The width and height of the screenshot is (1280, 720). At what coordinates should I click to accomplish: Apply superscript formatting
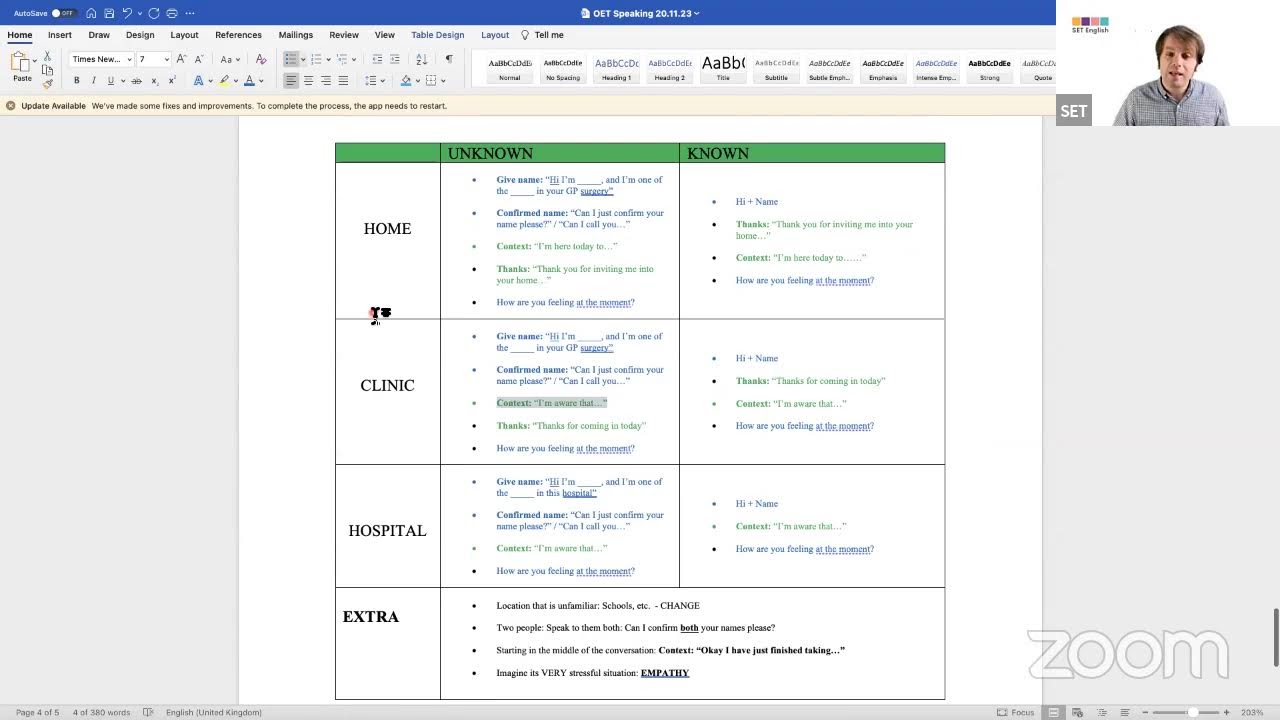172,81
